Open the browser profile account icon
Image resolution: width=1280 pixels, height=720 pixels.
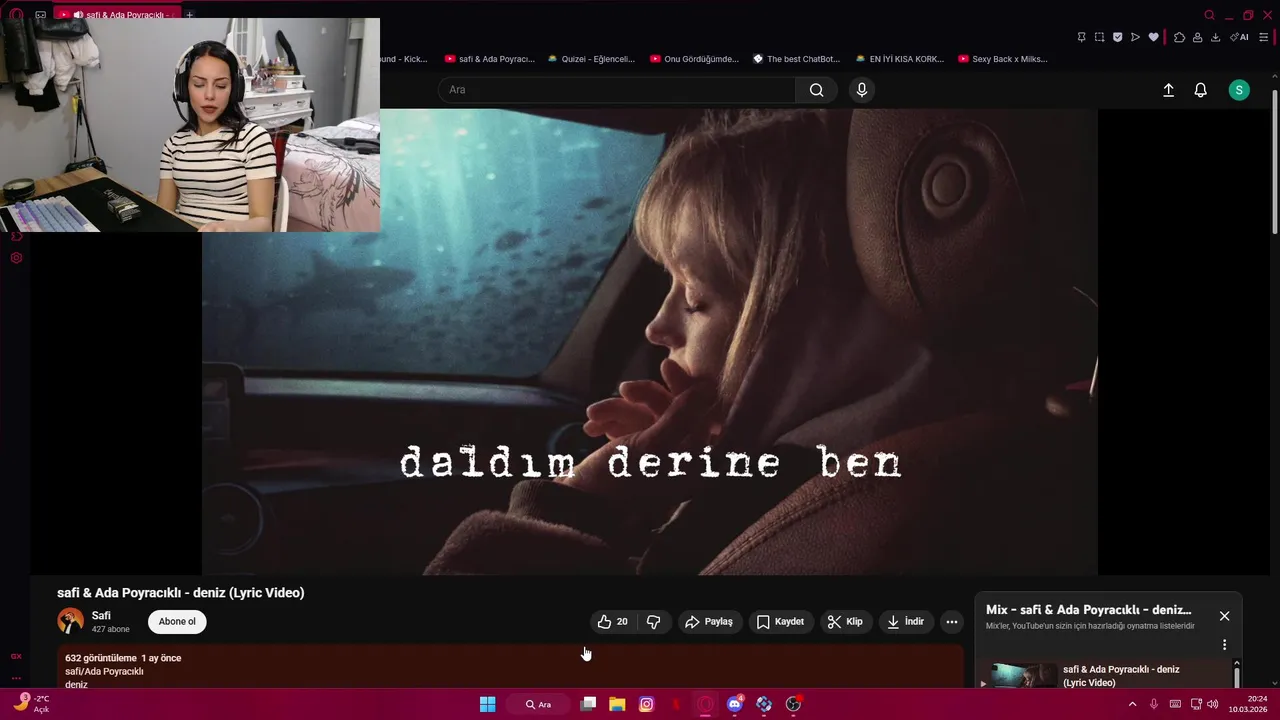coord(1197,37)
